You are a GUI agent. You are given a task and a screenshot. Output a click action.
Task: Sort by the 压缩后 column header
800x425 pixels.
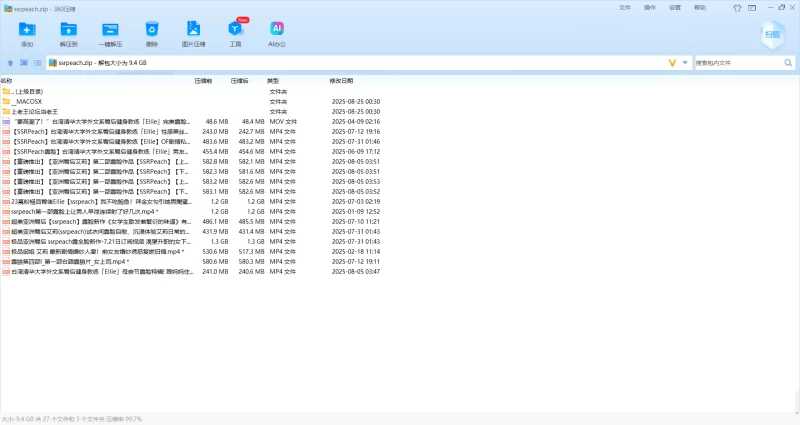tap(239, 81)
